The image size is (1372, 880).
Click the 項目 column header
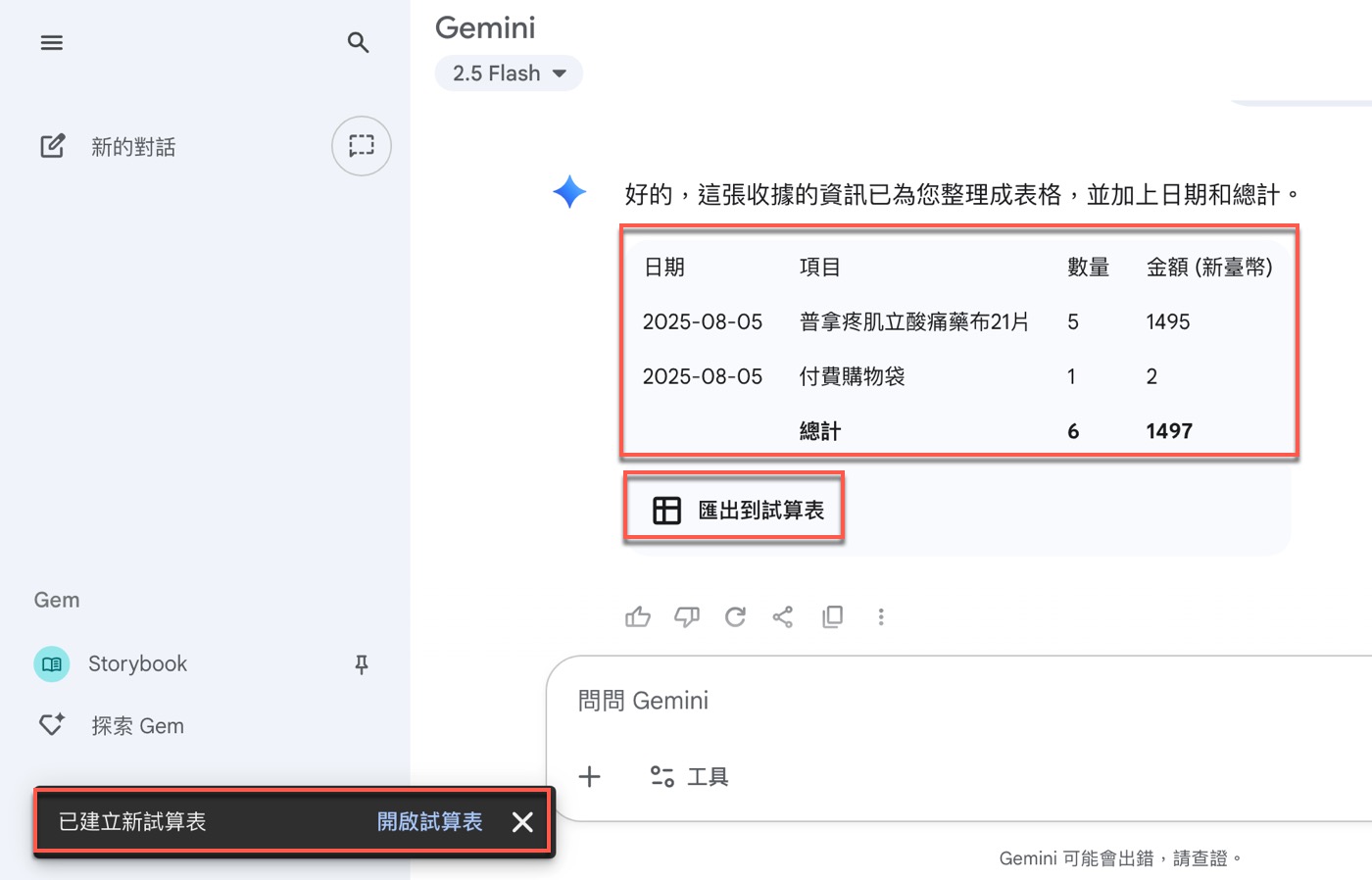coord(820,267)
